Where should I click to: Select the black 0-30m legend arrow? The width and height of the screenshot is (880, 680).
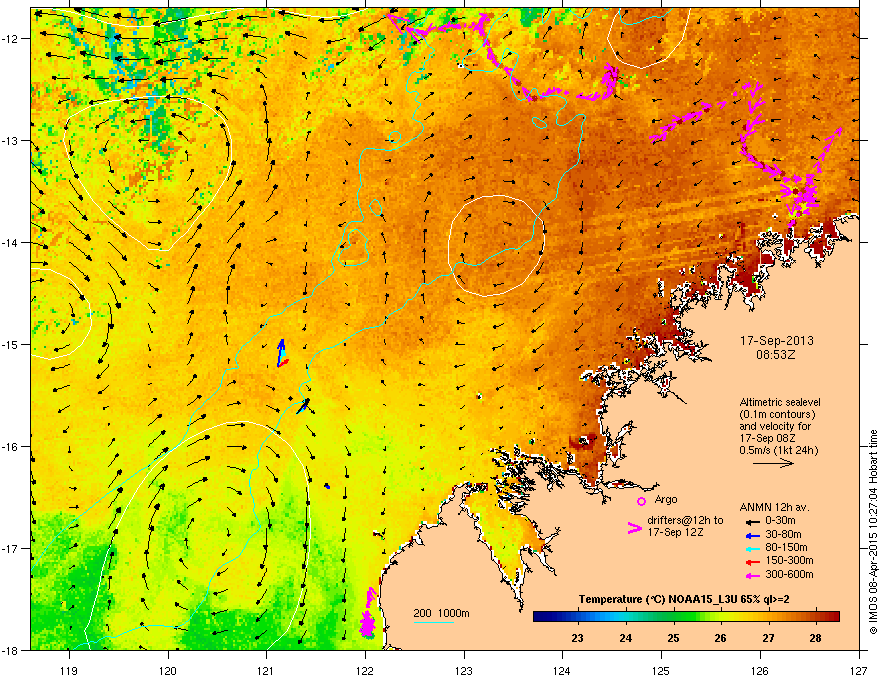point(753,522)
